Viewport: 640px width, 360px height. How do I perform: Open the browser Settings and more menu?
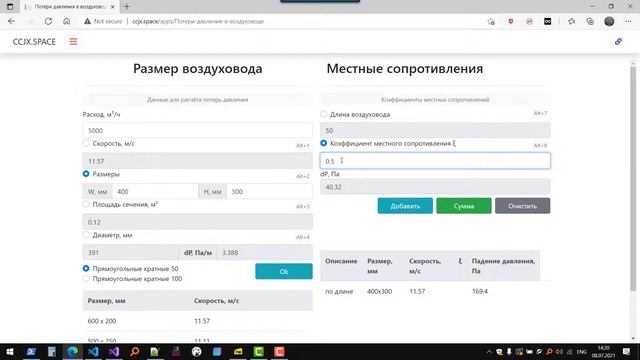628,21
